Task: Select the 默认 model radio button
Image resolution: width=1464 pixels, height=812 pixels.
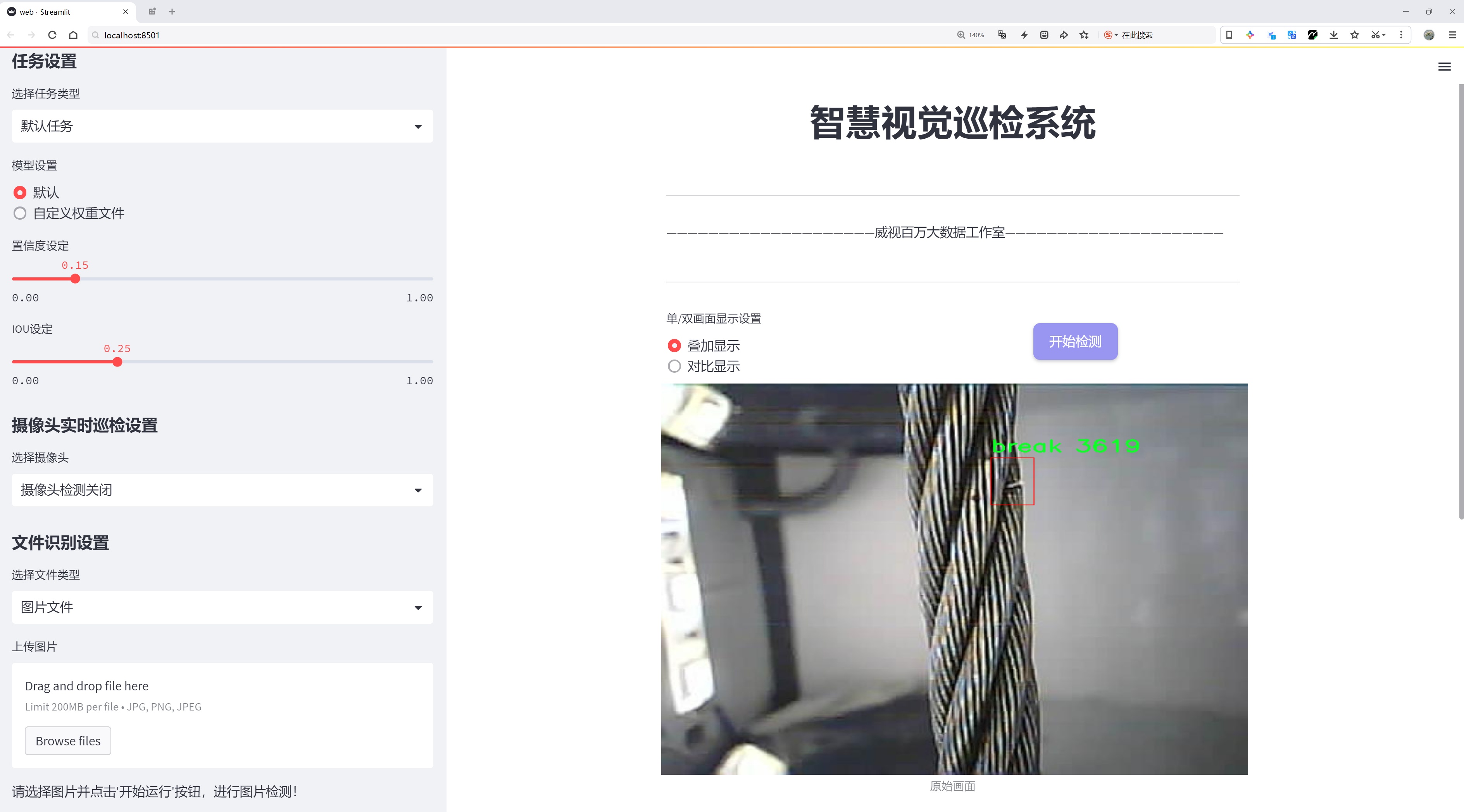Action: point(20,193)
